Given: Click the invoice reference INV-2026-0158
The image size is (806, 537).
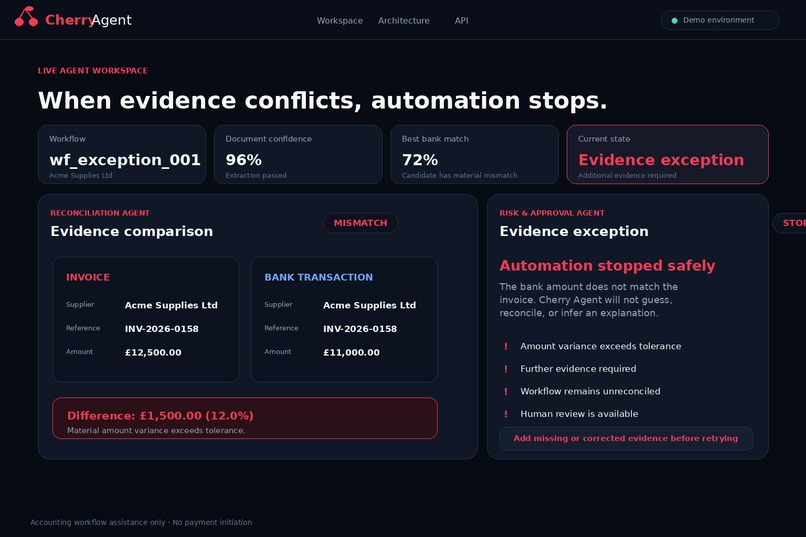Looking at the screenshot, I should click(161, 329).
